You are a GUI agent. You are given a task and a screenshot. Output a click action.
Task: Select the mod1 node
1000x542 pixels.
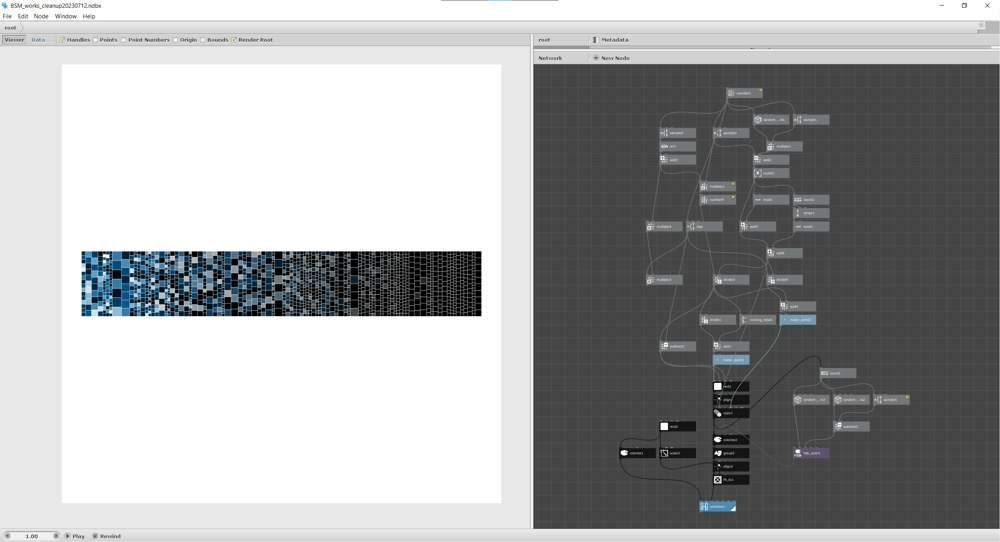pos(771,200)
